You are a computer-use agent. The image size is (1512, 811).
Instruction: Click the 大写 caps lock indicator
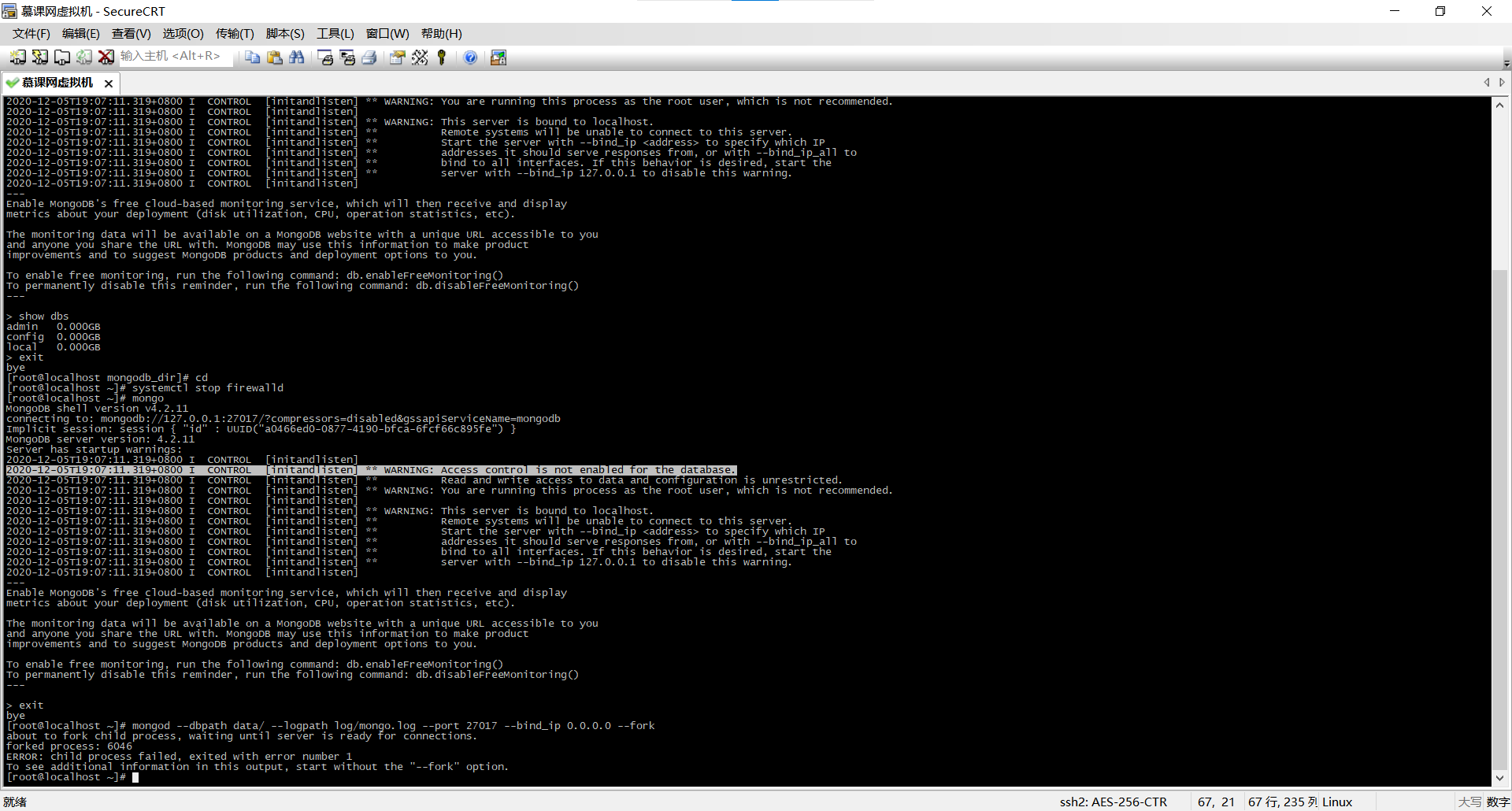click(1469, 802)
